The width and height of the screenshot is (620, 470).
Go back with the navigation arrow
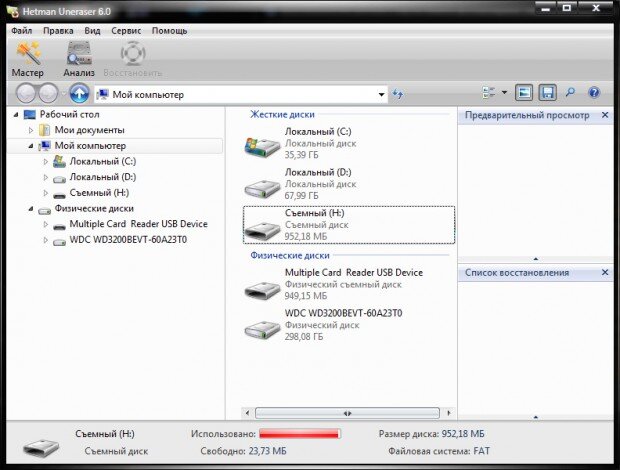coord(26,94)
